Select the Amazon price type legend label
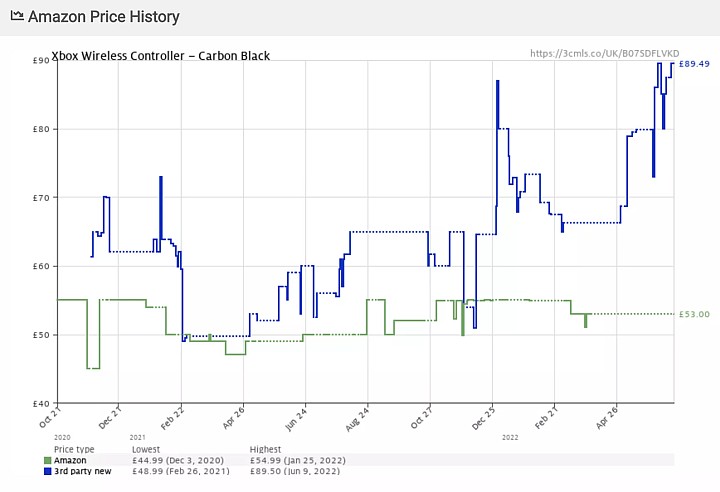Screen dimensions: 720x492 point(72,460)
